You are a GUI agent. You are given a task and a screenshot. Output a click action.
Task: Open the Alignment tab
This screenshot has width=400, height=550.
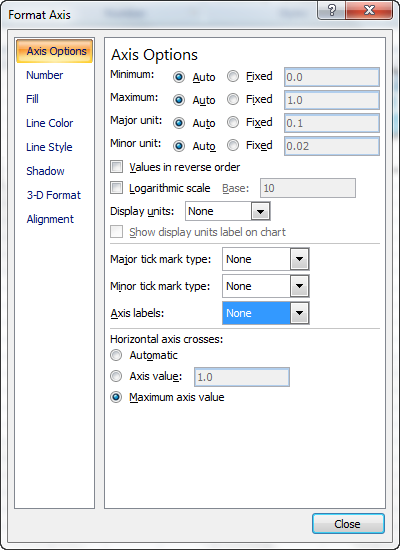[x=50, y=219]
